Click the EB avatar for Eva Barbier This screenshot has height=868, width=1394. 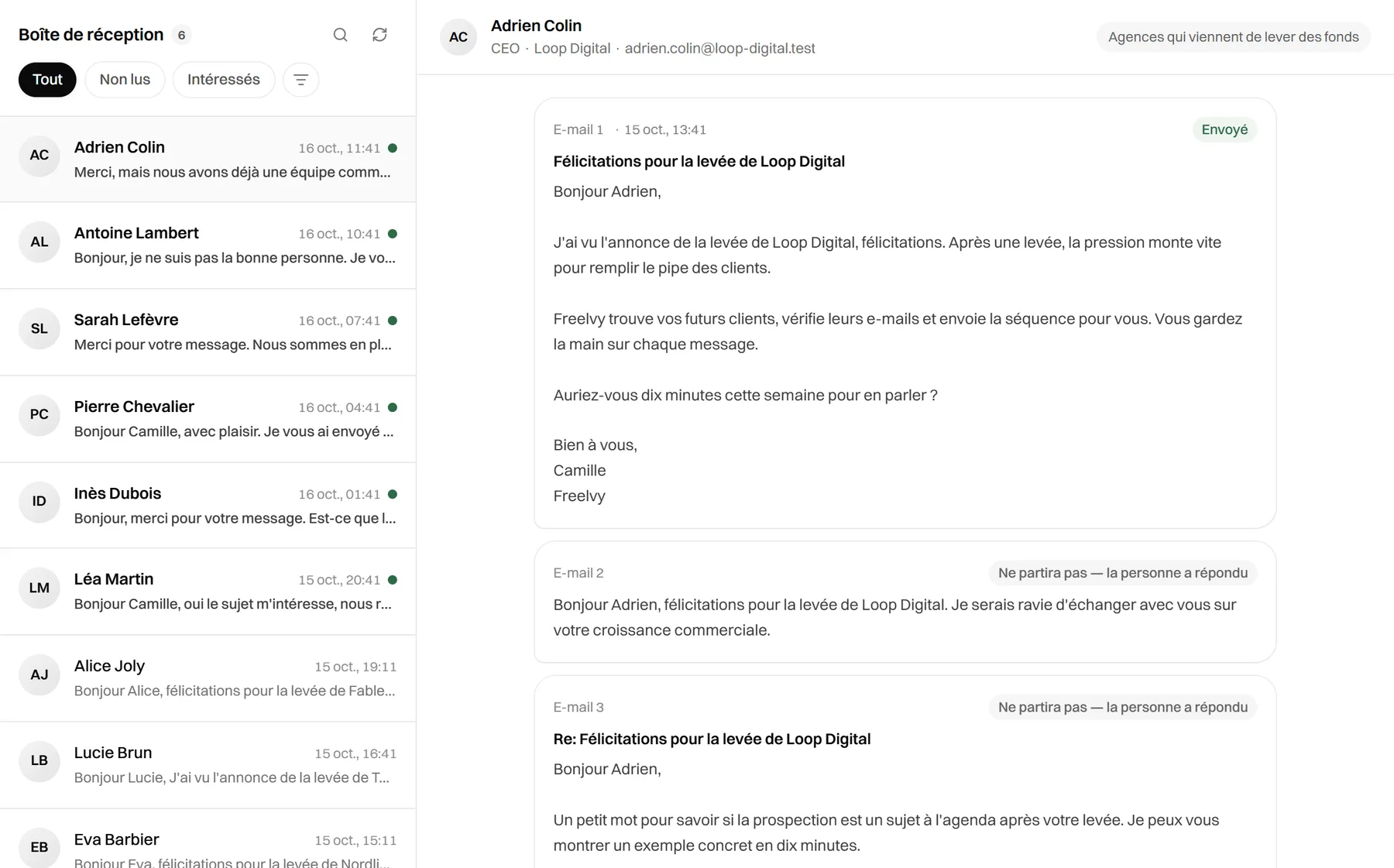point(39,848)
